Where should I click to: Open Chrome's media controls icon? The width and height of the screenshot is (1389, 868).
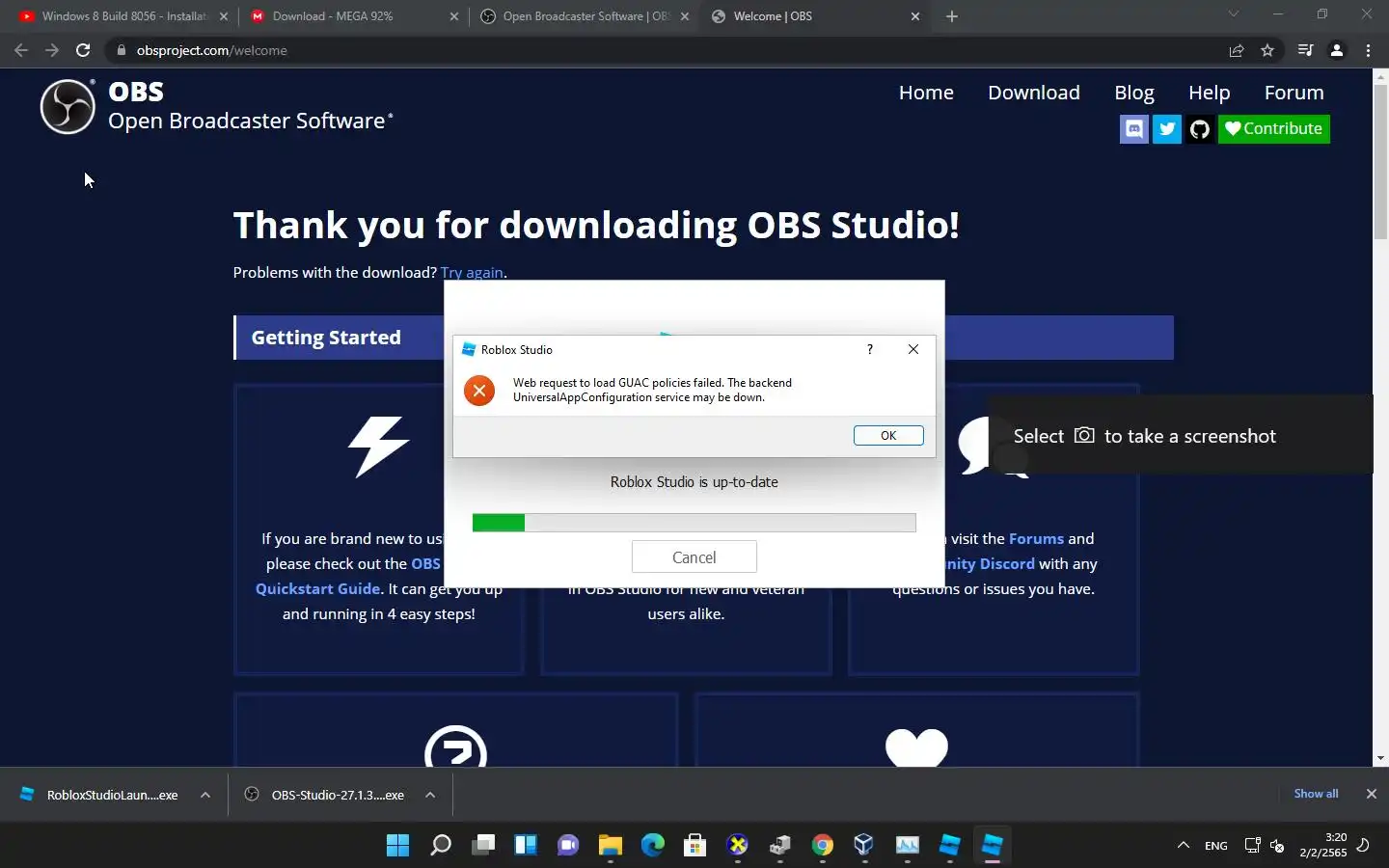tap(1305, 50)
